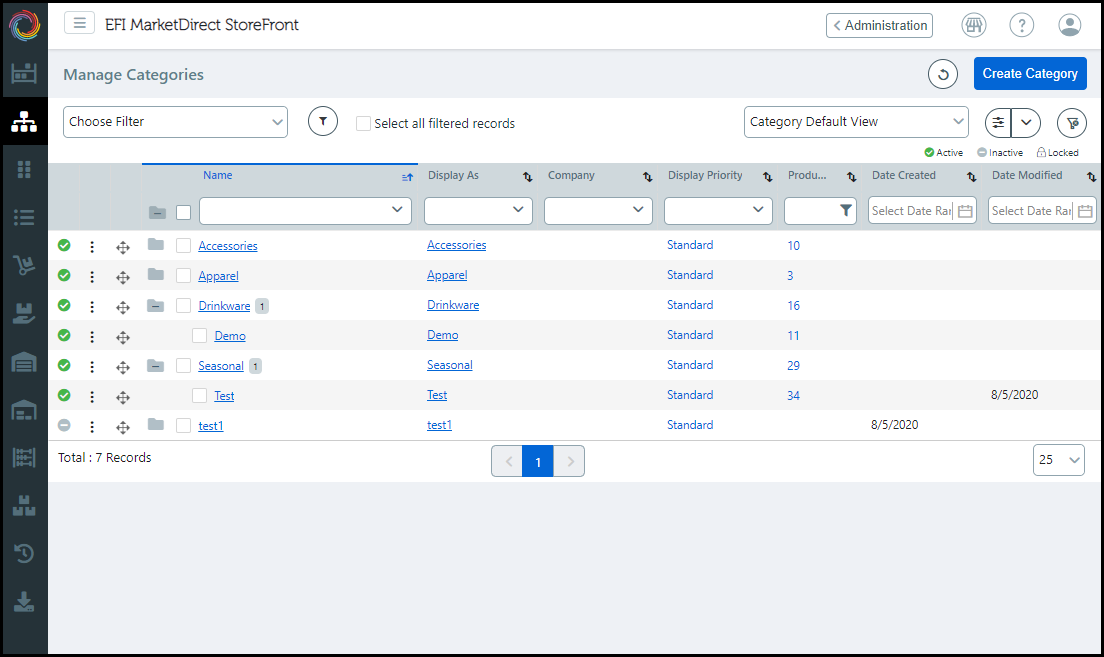
Task: Tick the header select-all rows checkbox
Action: click(183, 212)
